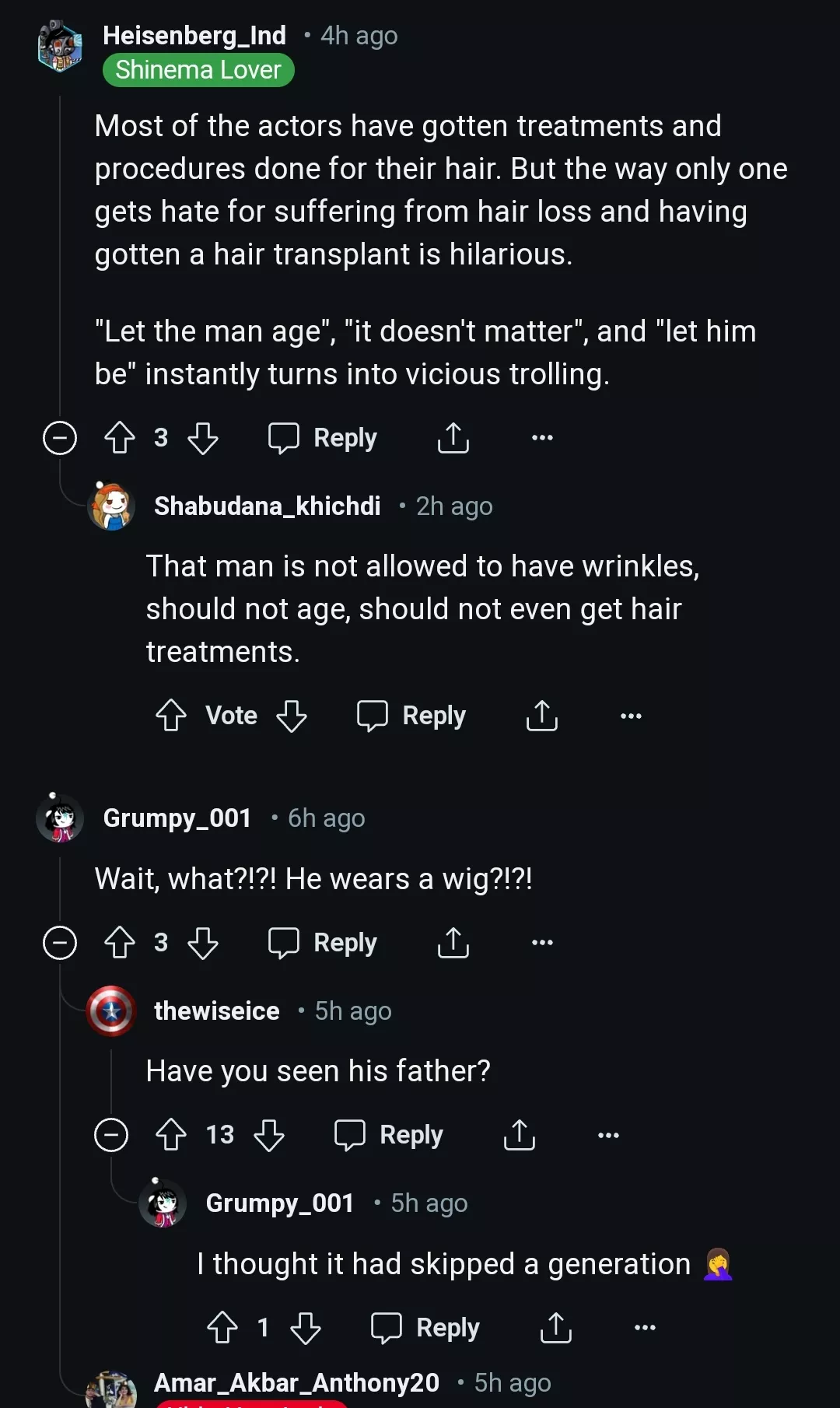Collapse Heisenberg_Ind's comment thread
Viewport: 840px width, 1408px height.
60,437
